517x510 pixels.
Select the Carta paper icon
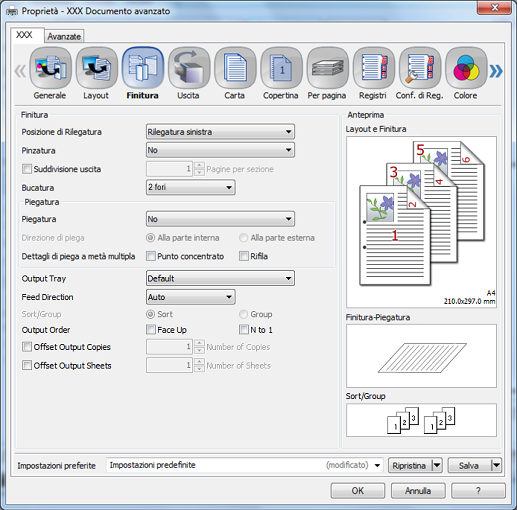coord(235,68)
